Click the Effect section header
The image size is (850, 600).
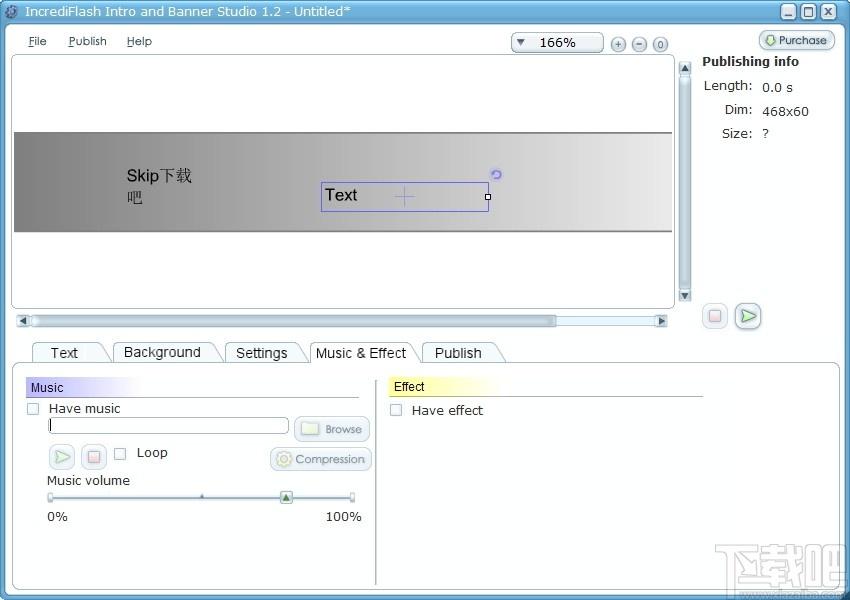click(x=409, y=386)
